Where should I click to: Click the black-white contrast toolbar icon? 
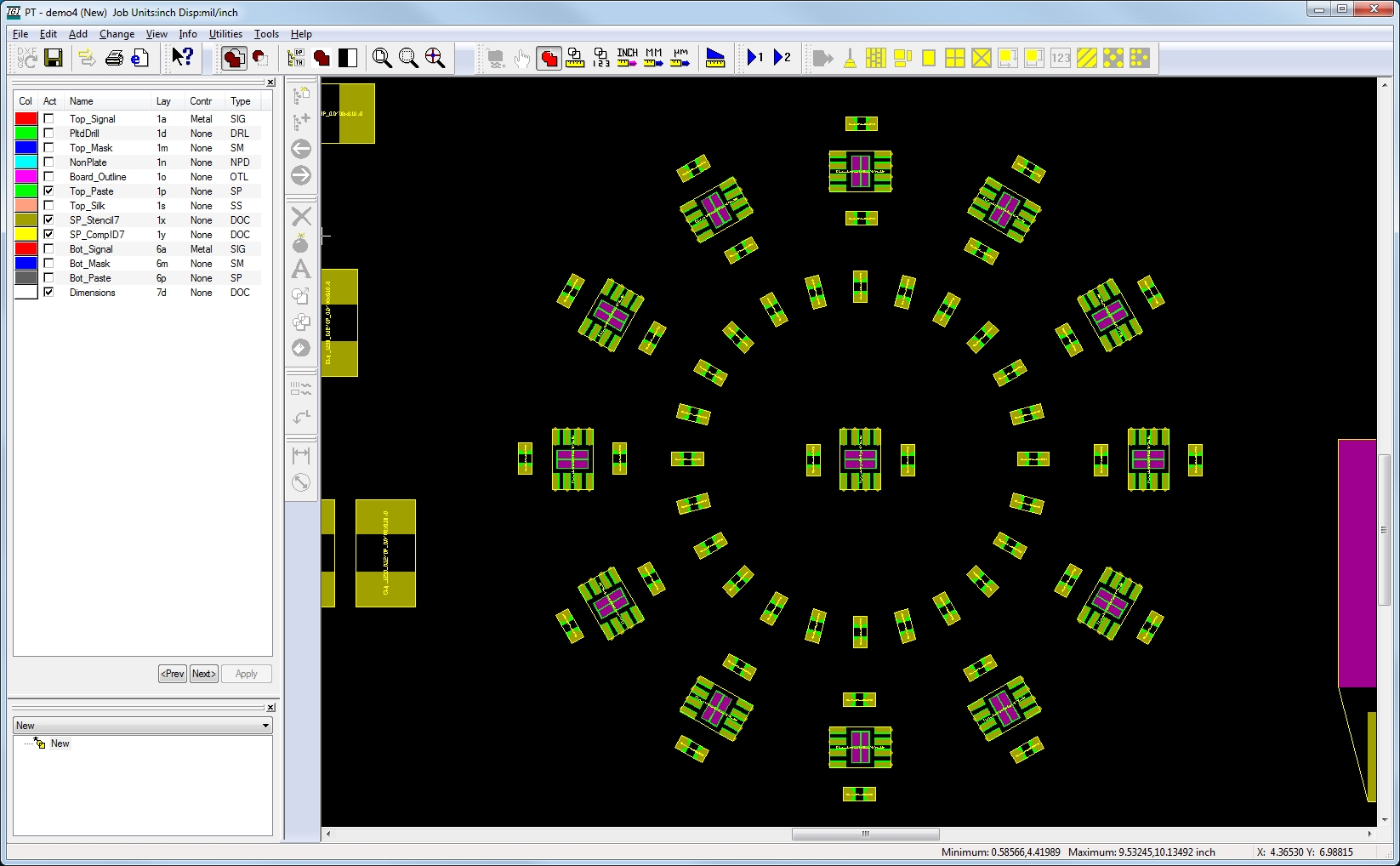click(x=348, y=58)
